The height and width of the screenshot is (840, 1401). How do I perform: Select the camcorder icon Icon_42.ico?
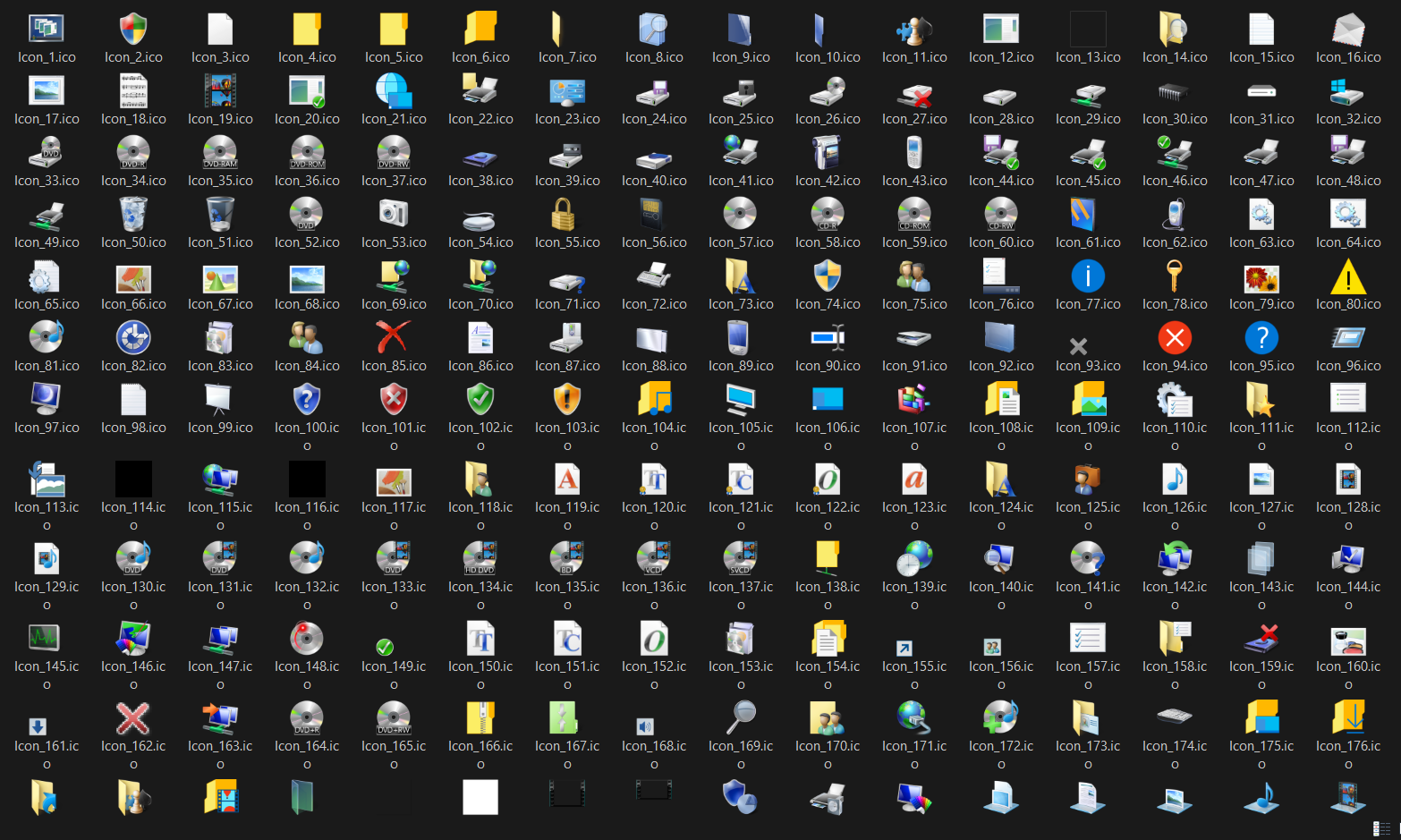(x=828, y=153)
